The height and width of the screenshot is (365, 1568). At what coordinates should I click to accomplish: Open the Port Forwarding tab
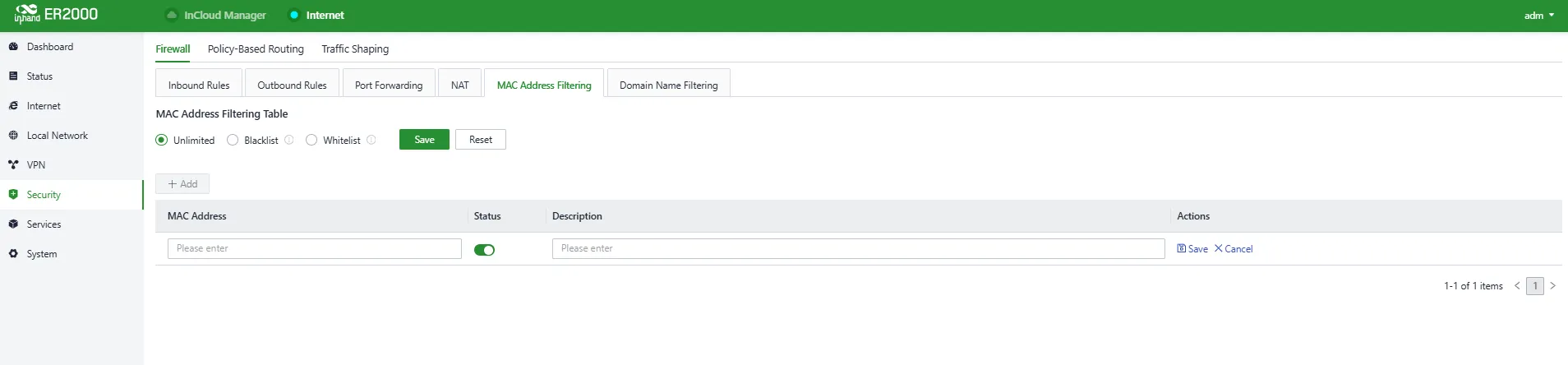point(389,85)
